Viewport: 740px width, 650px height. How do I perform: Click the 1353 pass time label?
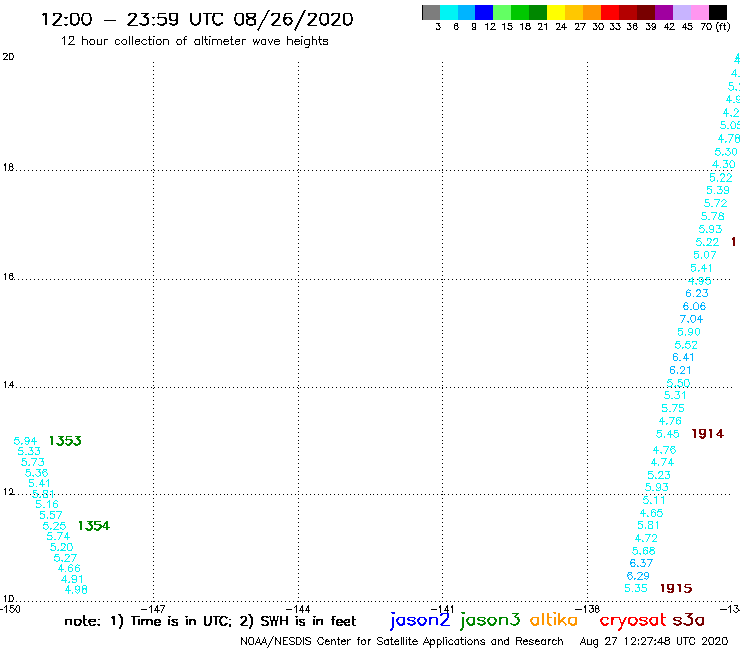(65, 441)
